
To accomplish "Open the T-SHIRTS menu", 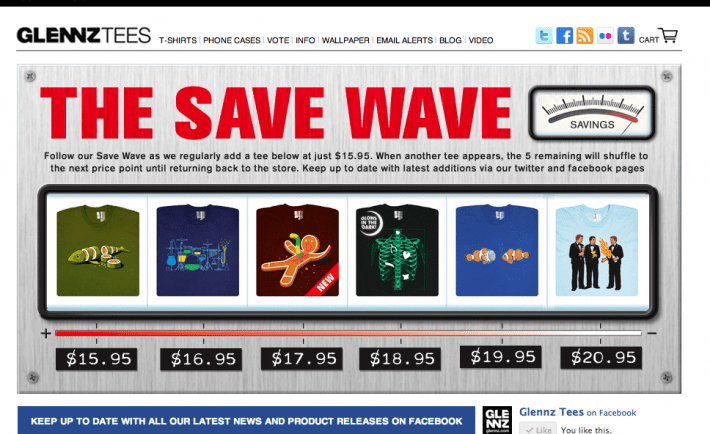I will point(178,40).
